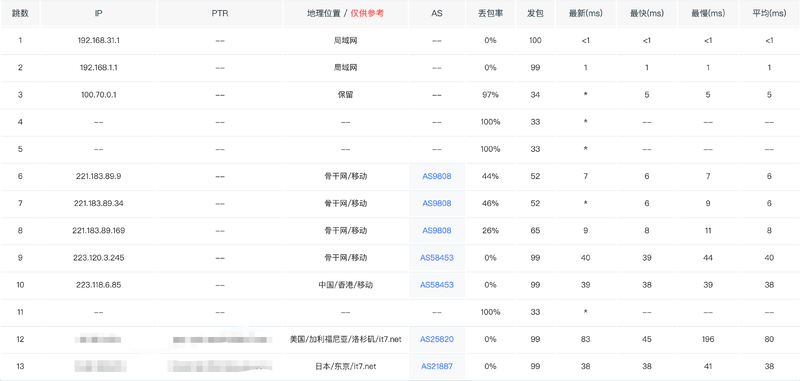Click the 跳数 column header
The image size is (800, 381).
[20, 14]
